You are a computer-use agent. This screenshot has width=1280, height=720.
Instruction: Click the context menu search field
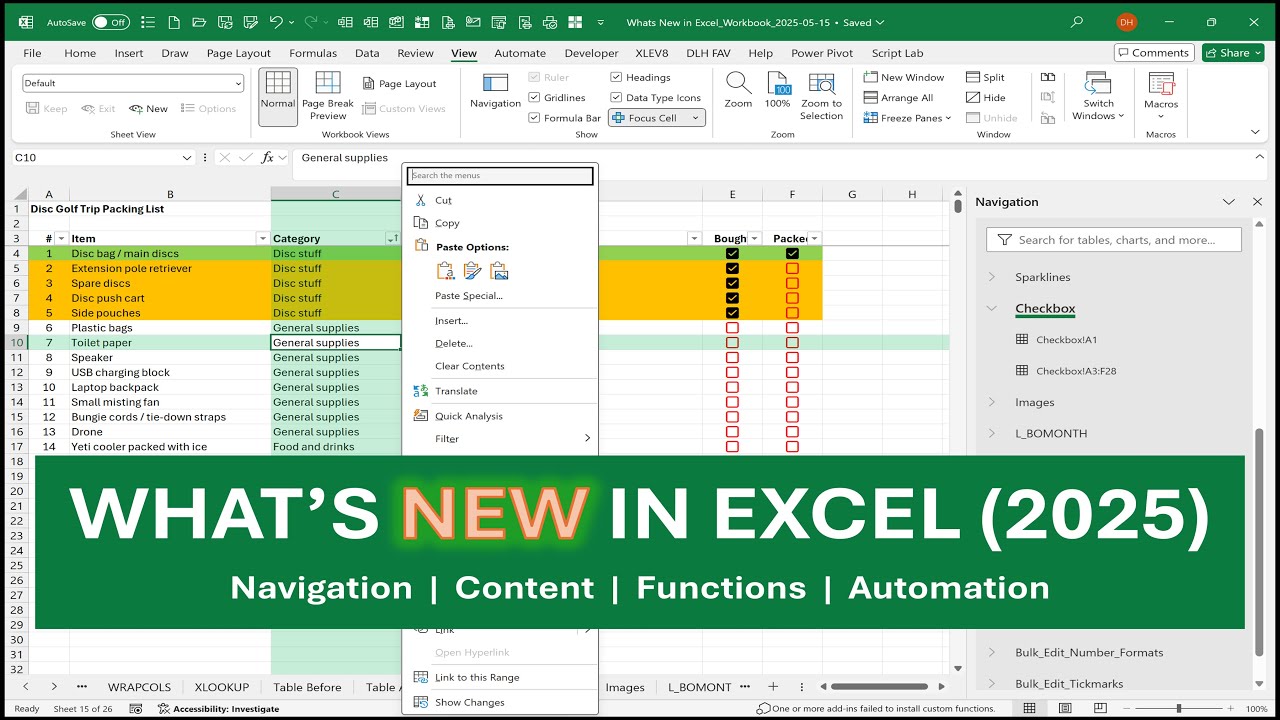(500, 176)
